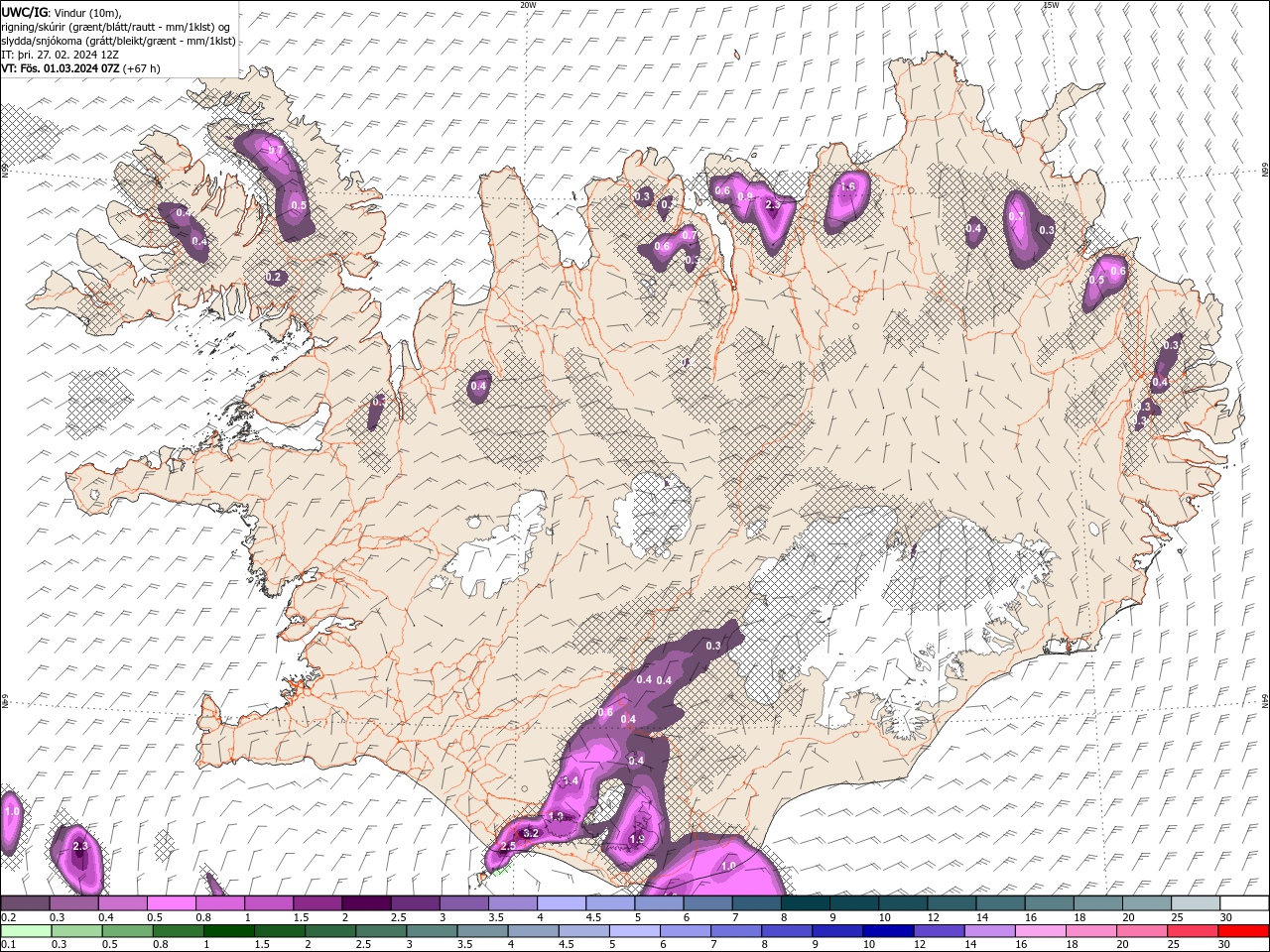The image size is (1270, 952).
Task: Click the top-row legend swatch starting at 0.2
Action: [x=25, y=903]
